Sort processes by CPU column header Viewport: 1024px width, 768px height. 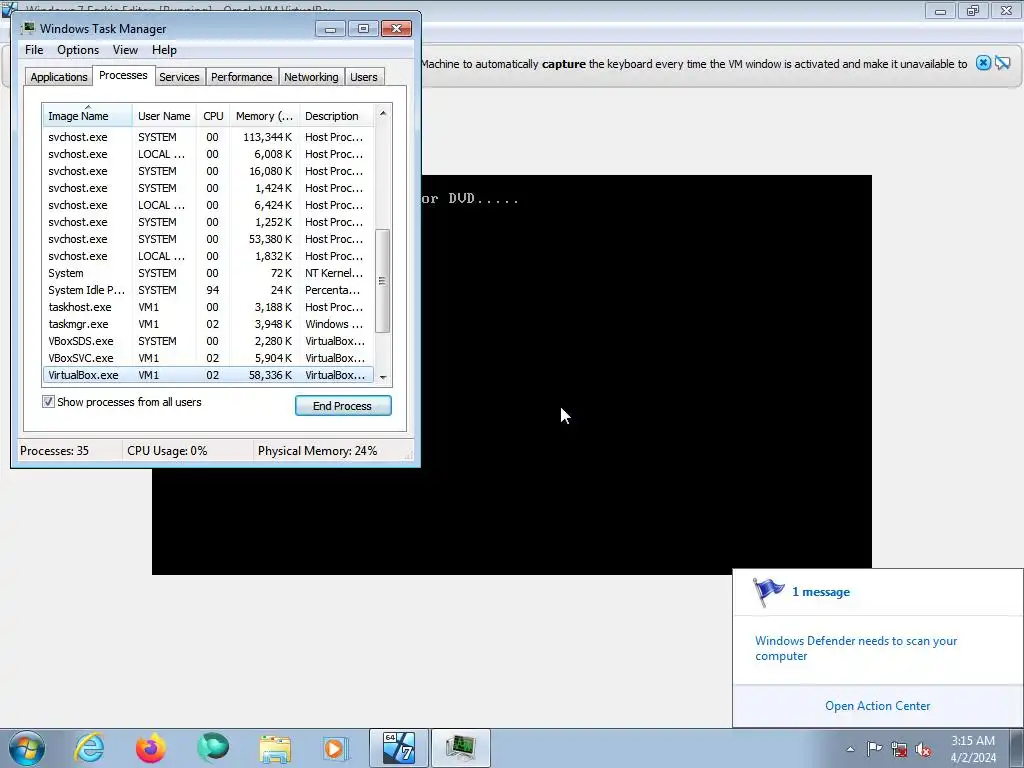click(213, 116)
